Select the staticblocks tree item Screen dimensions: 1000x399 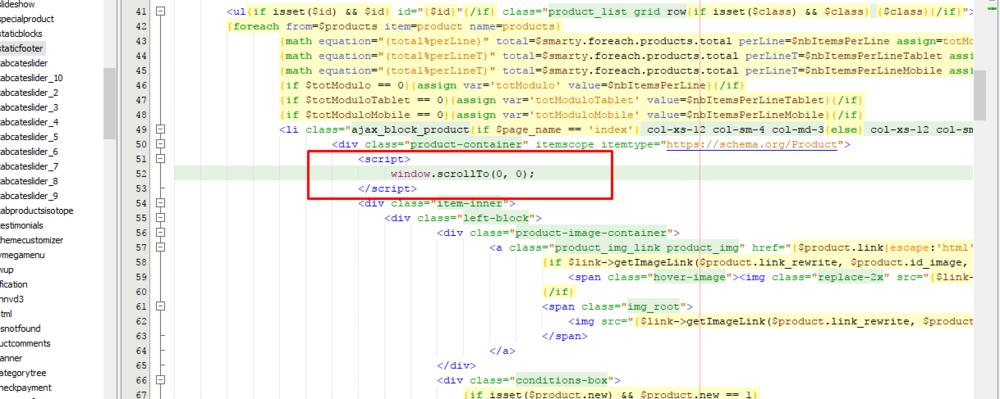point(22,34)
